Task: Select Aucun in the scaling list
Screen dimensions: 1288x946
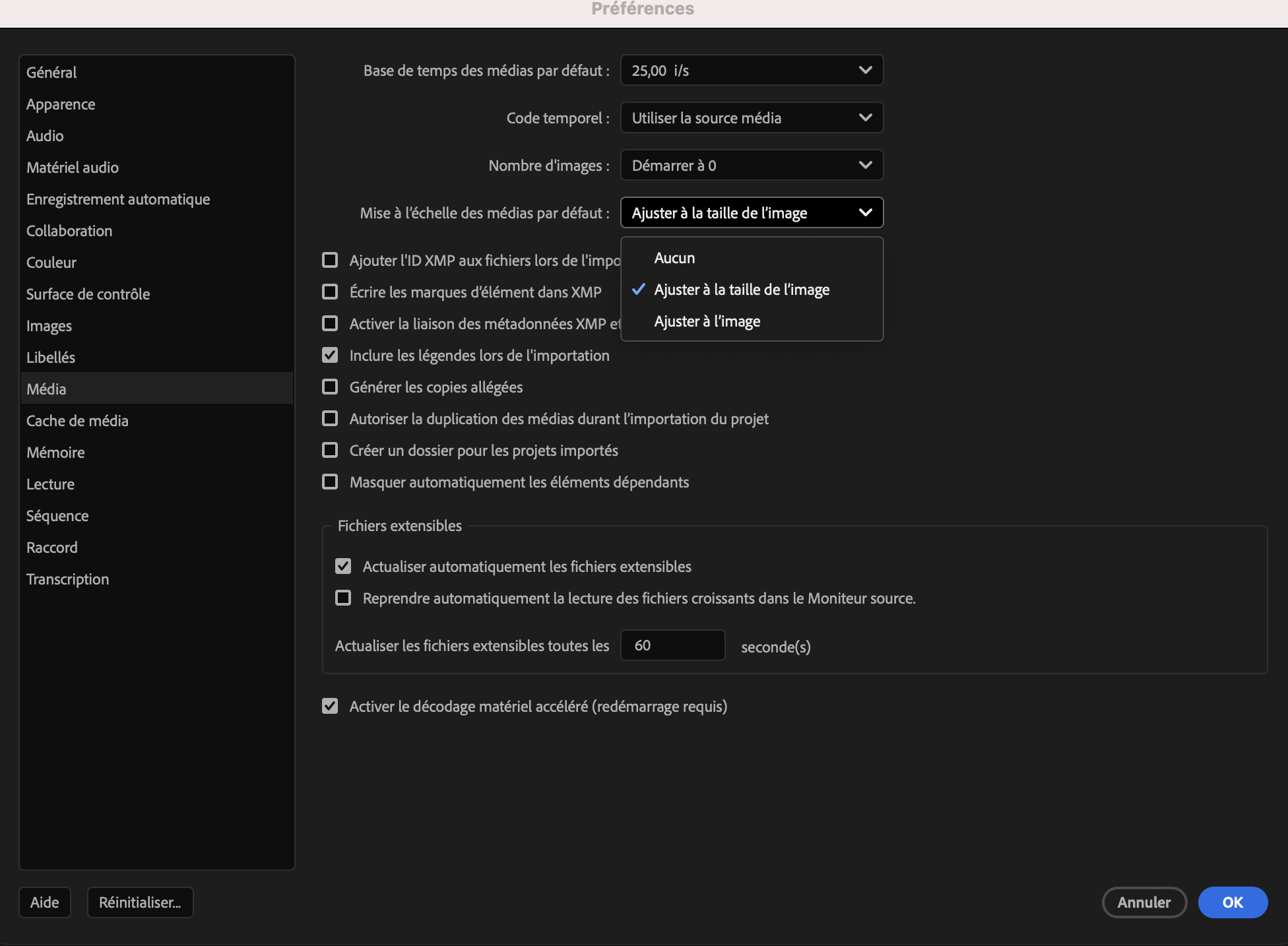Action: coord(674,258)
